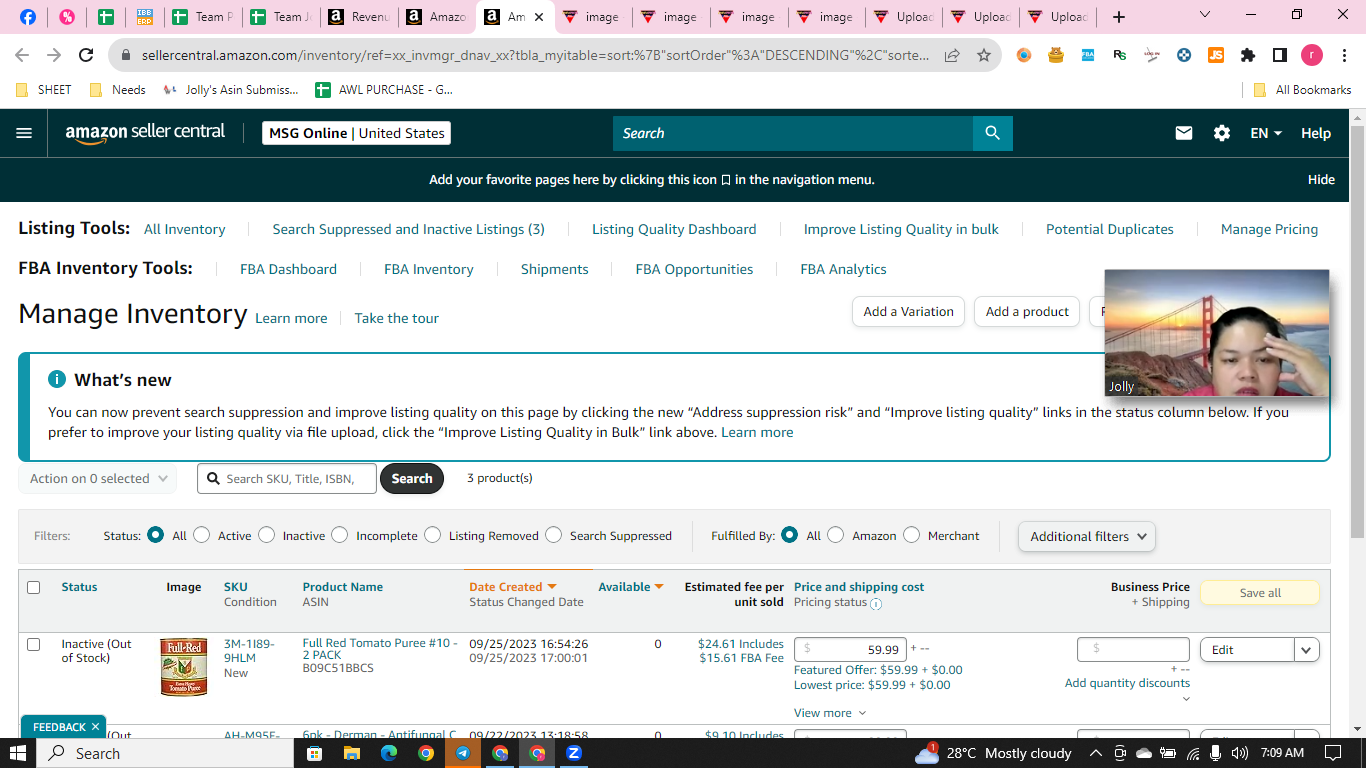This screenshot has height=768, width=1366.
Task: Open FBA Analytics
Action: click(x=843, y=269)
